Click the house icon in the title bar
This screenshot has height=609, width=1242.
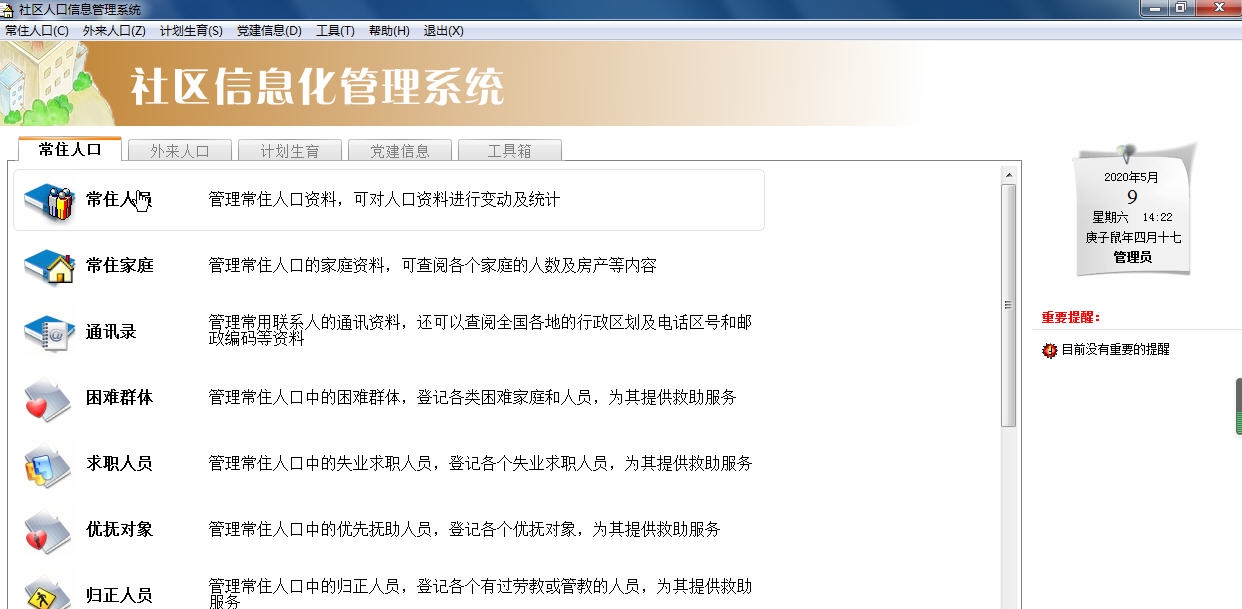(x=9, y=8)
